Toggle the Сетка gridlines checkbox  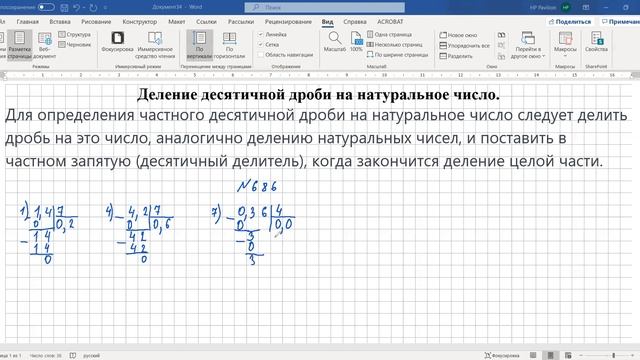click(x=269, y=44)
